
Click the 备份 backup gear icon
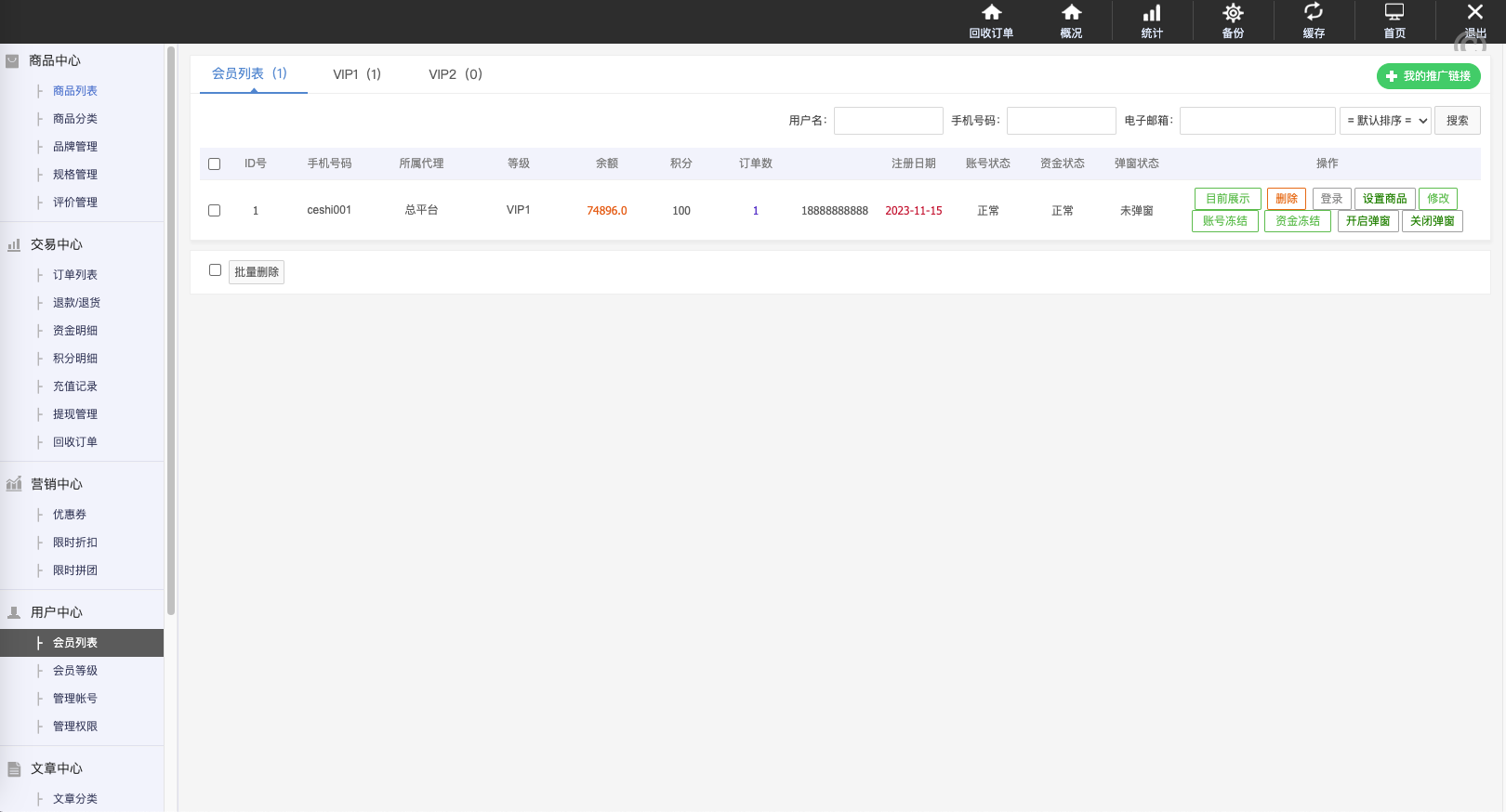pyautogui.click(x=1233, y=13)
